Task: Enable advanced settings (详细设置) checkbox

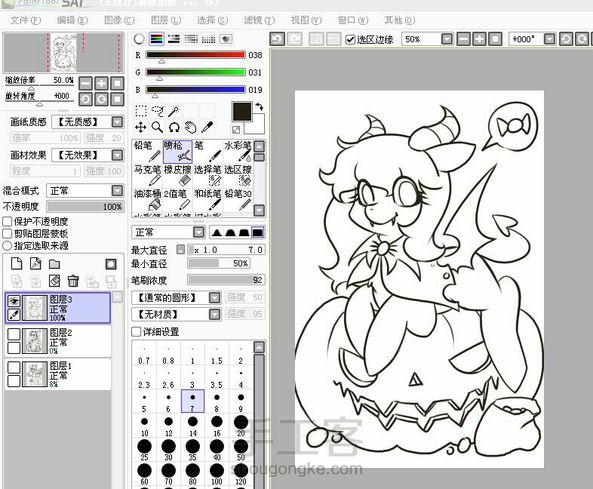Action: click(136, 332)
